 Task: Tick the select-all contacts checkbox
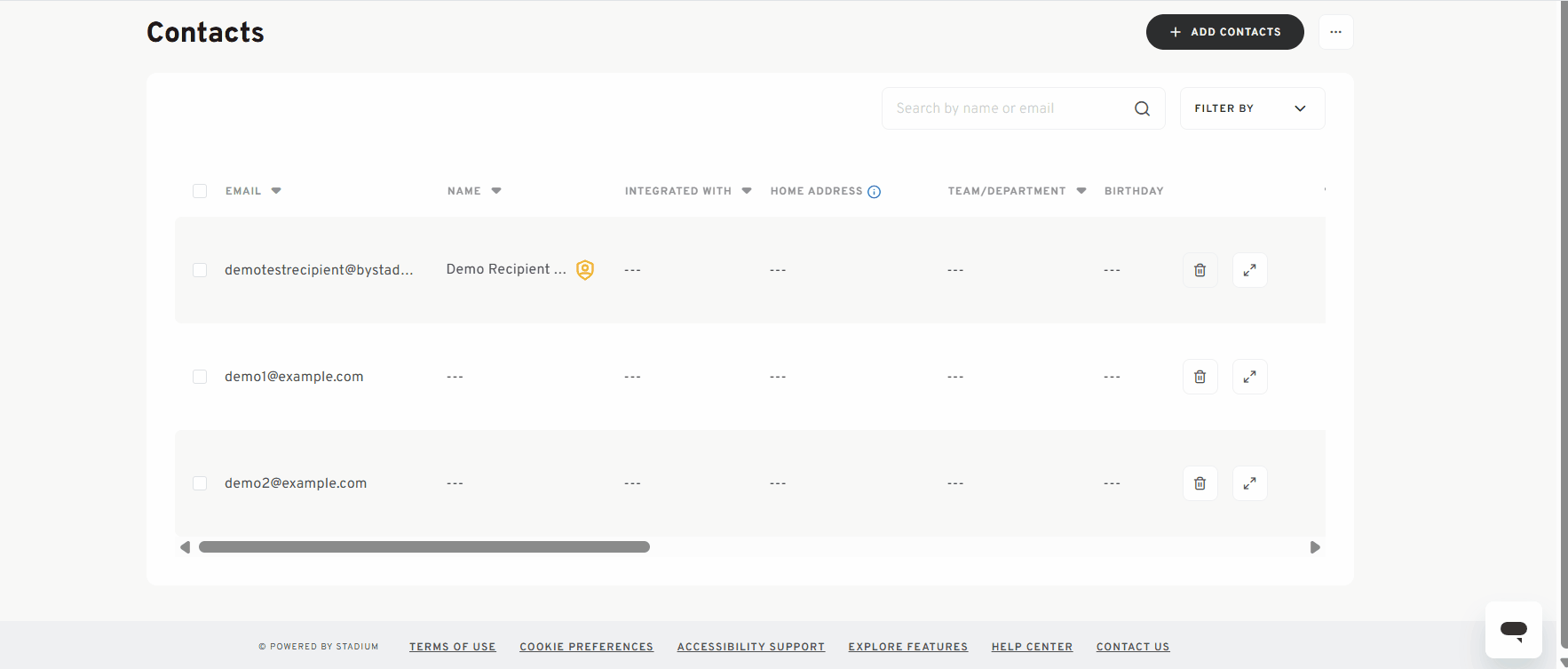pyautogui.click(x=200, y=191)
